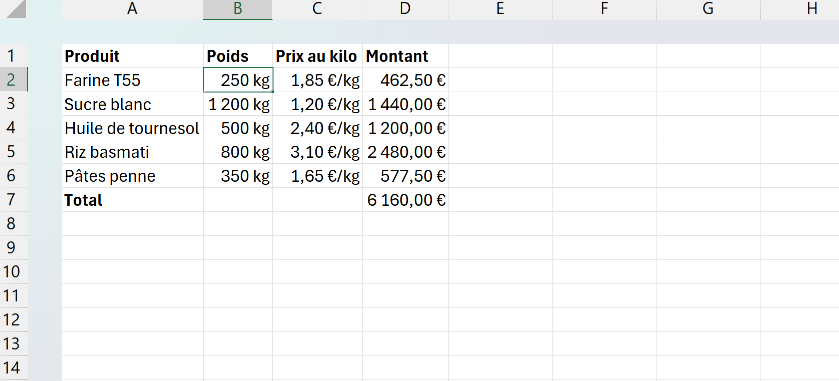Select column D header
Screen dimensions: 839x381
[x=405, y=9]
